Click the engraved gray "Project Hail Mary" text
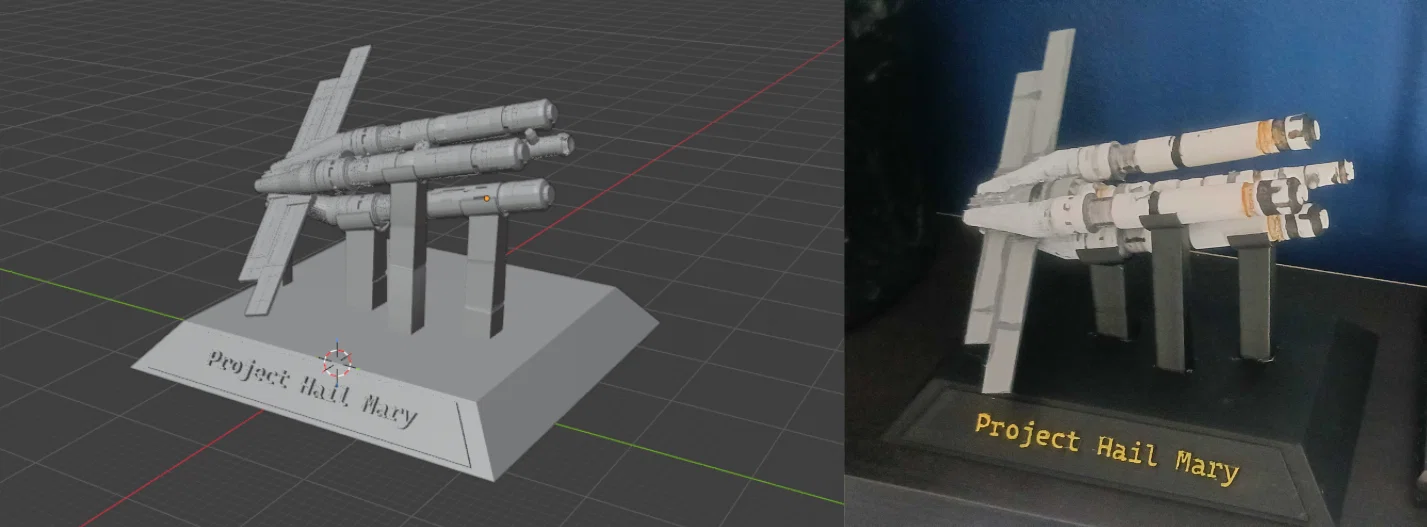 [x=311, y=388]
